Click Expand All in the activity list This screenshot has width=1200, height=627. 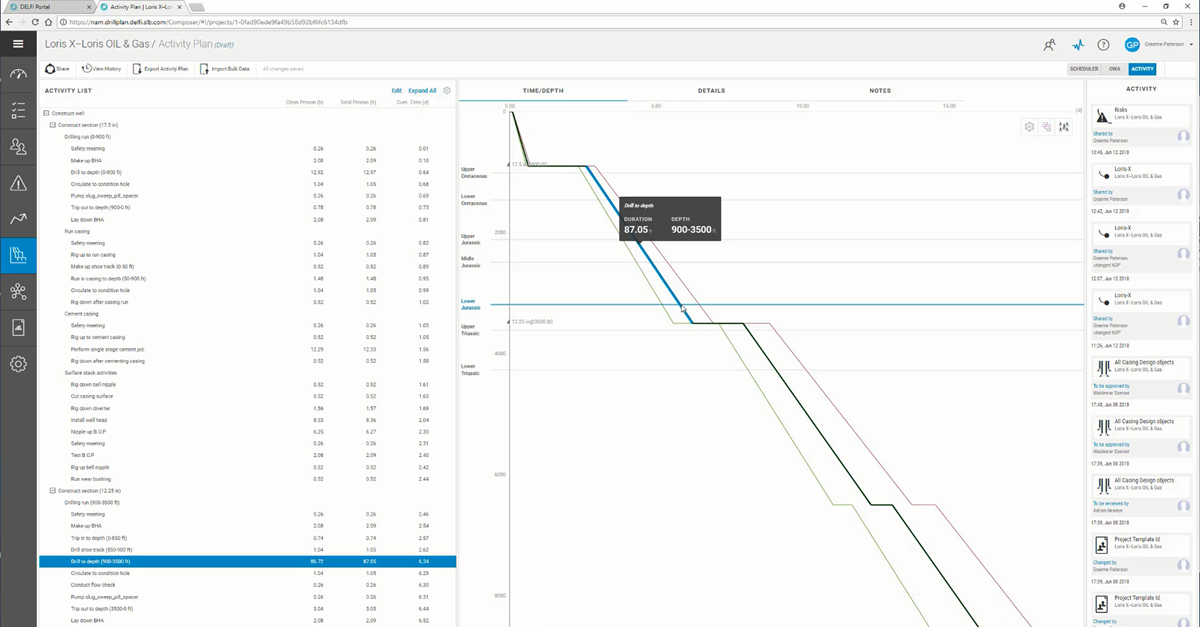tap(422, 90)
